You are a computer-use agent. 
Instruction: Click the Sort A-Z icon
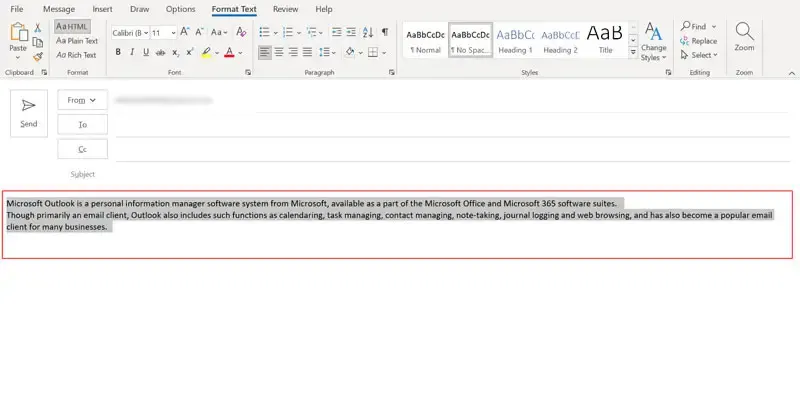coord(366,32)
